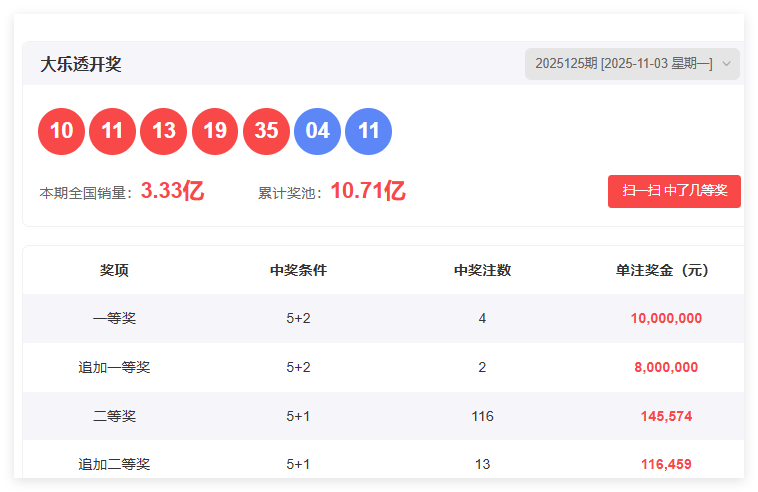Click the winning count 116
Screen dimensions: 758x492
click(x=482, y=416)
